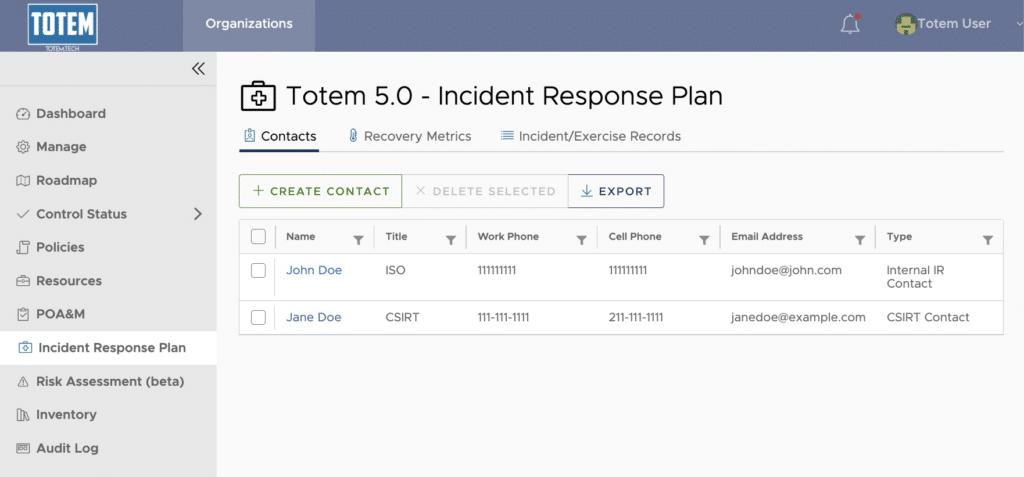1024x477 pixels.
Task: Open the Jane Doe contact link
Action: (x=313, y=318)
